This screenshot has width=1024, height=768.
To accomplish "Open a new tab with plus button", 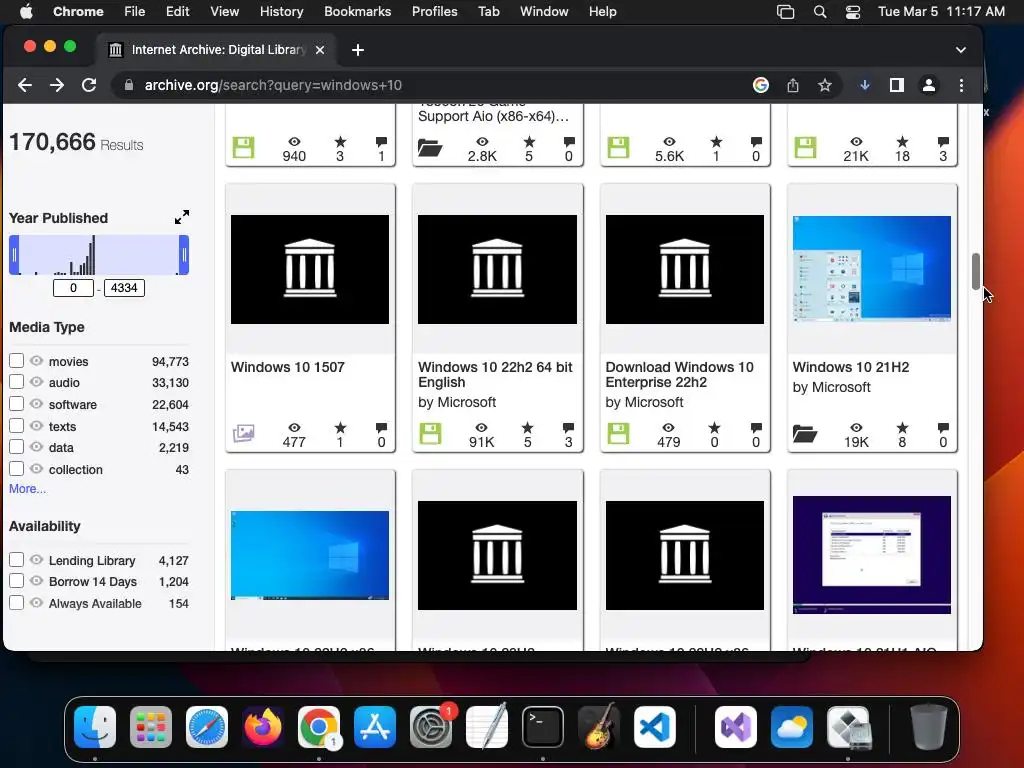I will tap(358, 50).
